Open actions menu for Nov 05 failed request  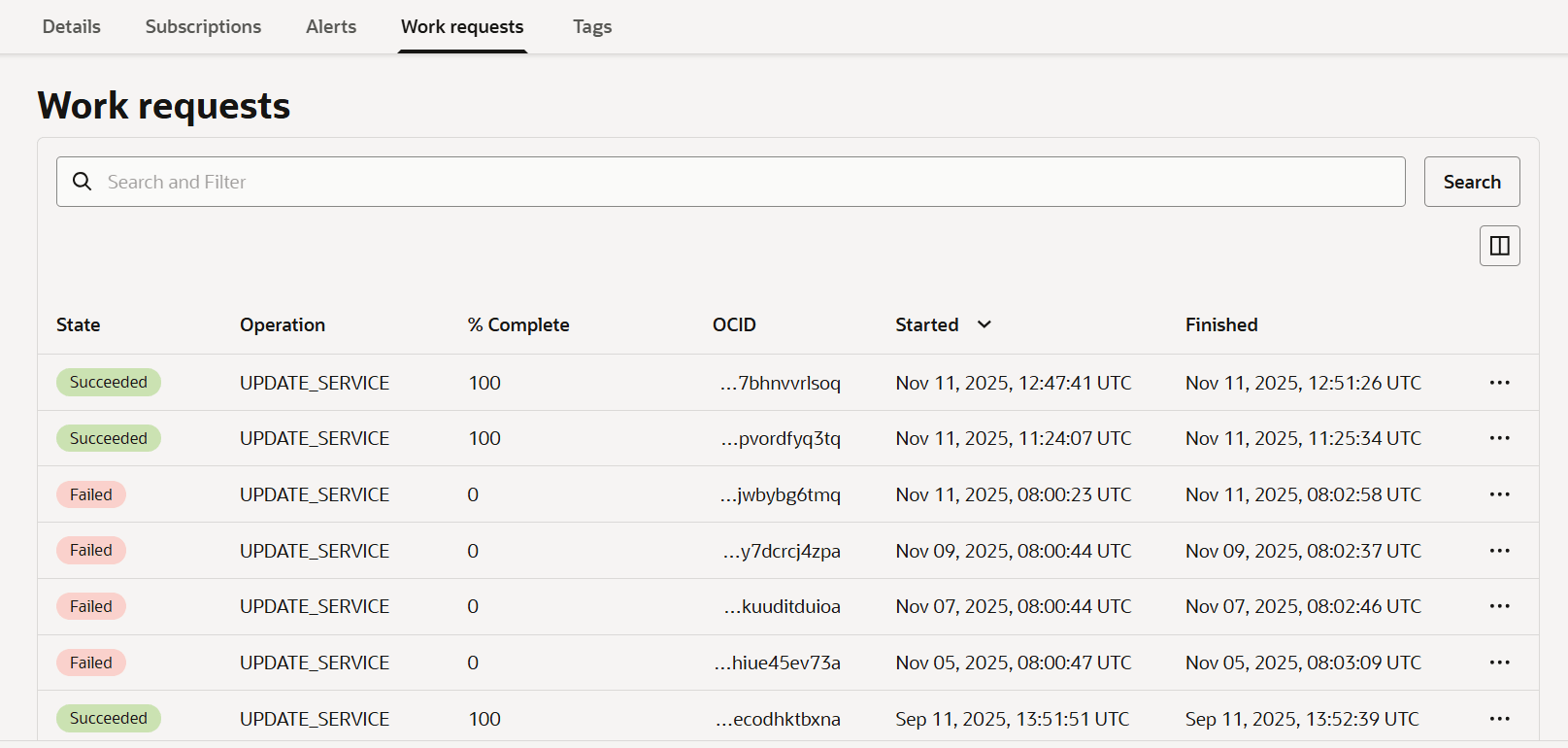click(1499, 663)
